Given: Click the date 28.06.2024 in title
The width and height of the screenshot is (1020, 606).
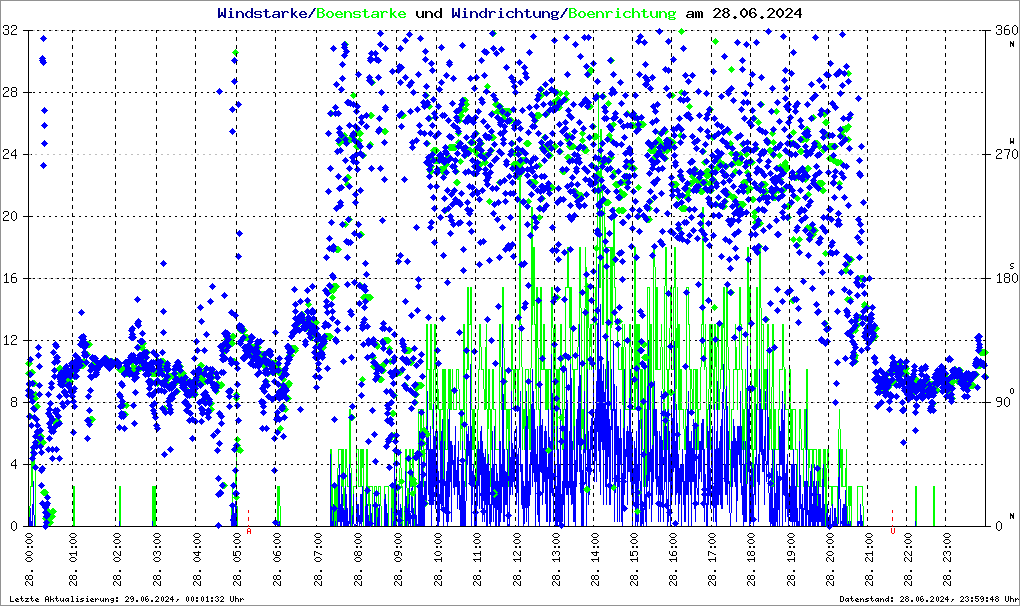Looking at the screenshot, I should click(757, 13).
